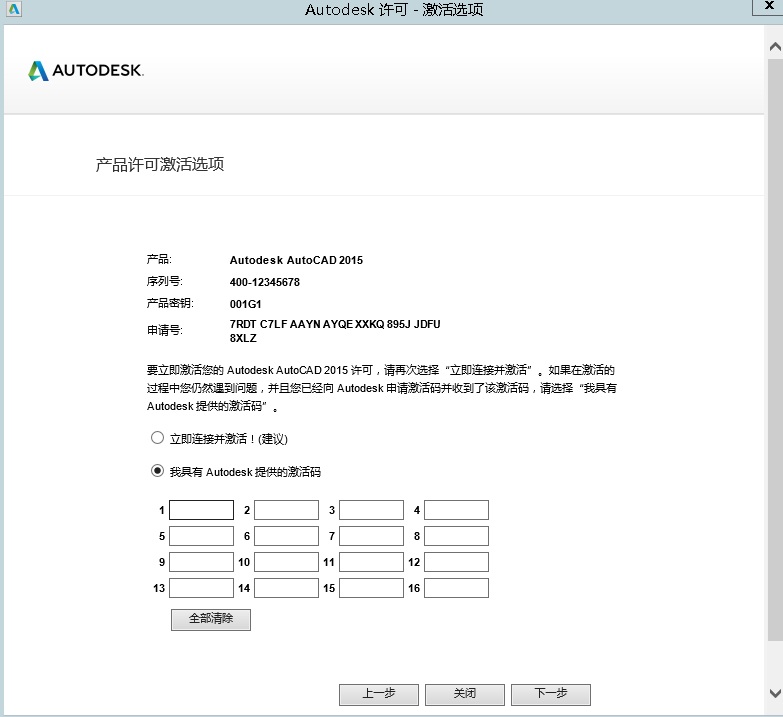Click activation code field 16
The height and width of the screenshot is (717, 783).
[x=456, y=588]
